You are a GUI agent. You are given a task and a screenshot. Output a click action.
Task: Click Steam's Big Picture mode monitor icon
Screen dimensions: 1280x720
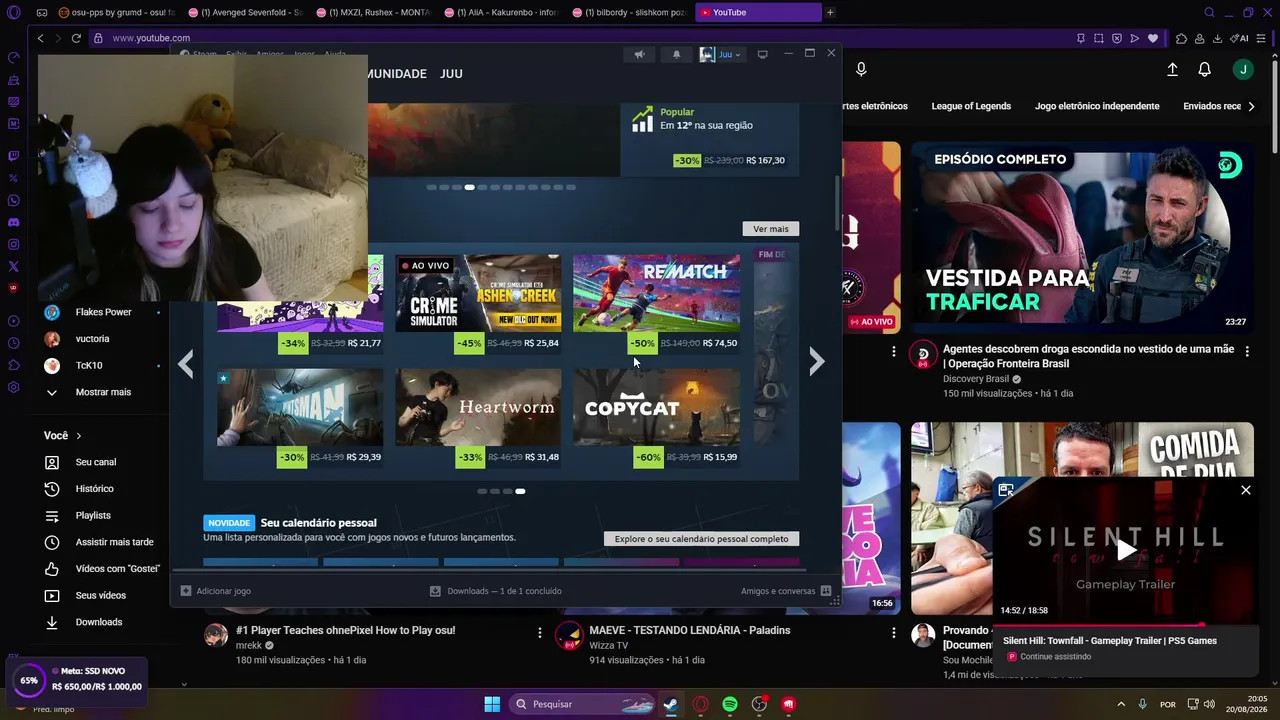coord(762,54)
